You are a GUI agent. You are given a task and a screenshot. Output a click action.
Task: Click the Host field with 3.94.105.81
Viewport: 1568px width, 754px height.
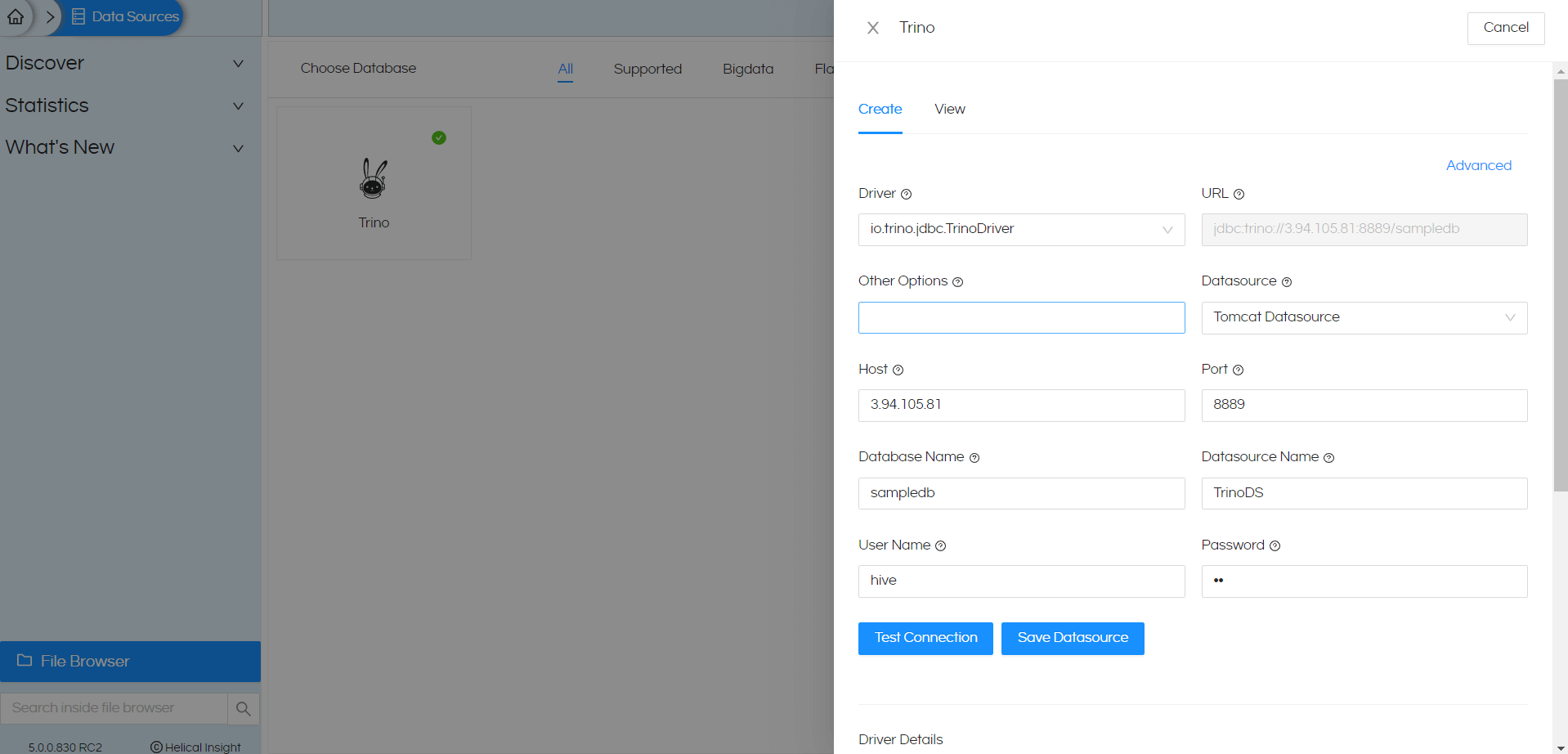pyautogui.click(x=1021, y=406)
